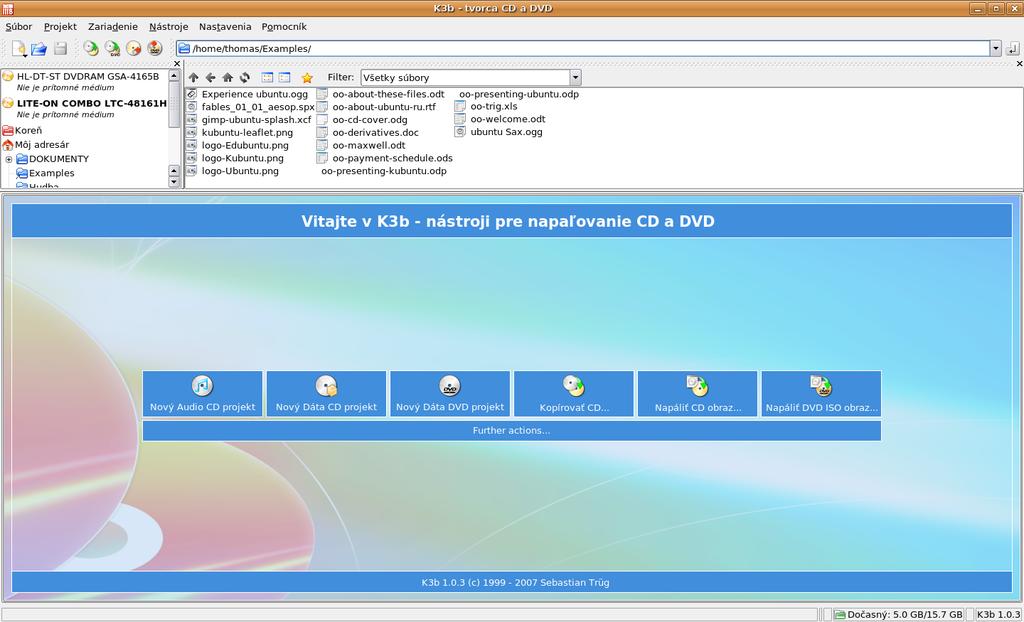Viewport: 1024px width, 622px height.
Task: Open the Filter Všetky súbory dropdown
Action: click(575, 78)
